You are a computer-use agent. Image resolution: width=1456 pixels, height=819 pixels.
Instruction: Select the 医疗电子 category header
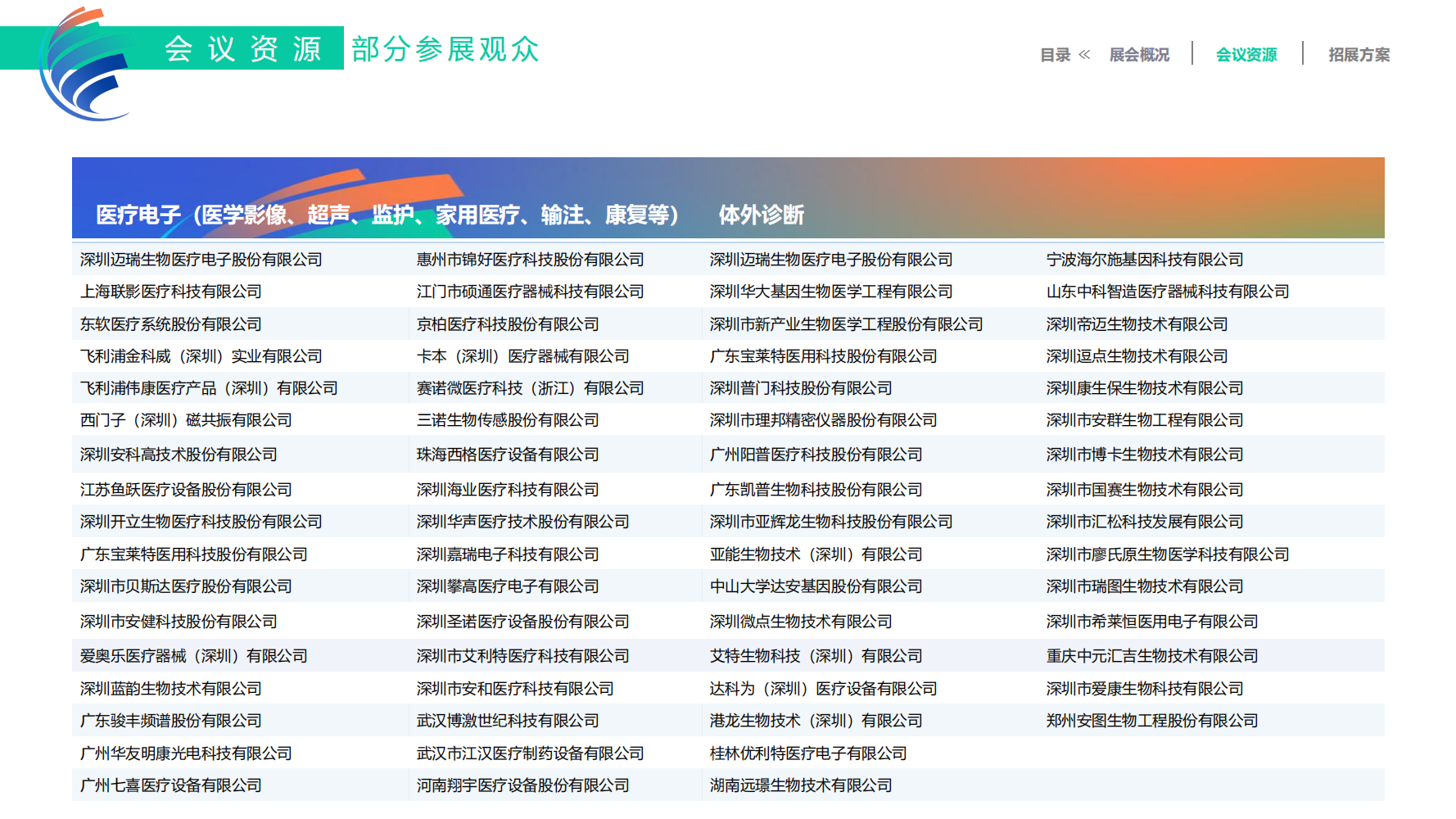click(x=387, y=215)
